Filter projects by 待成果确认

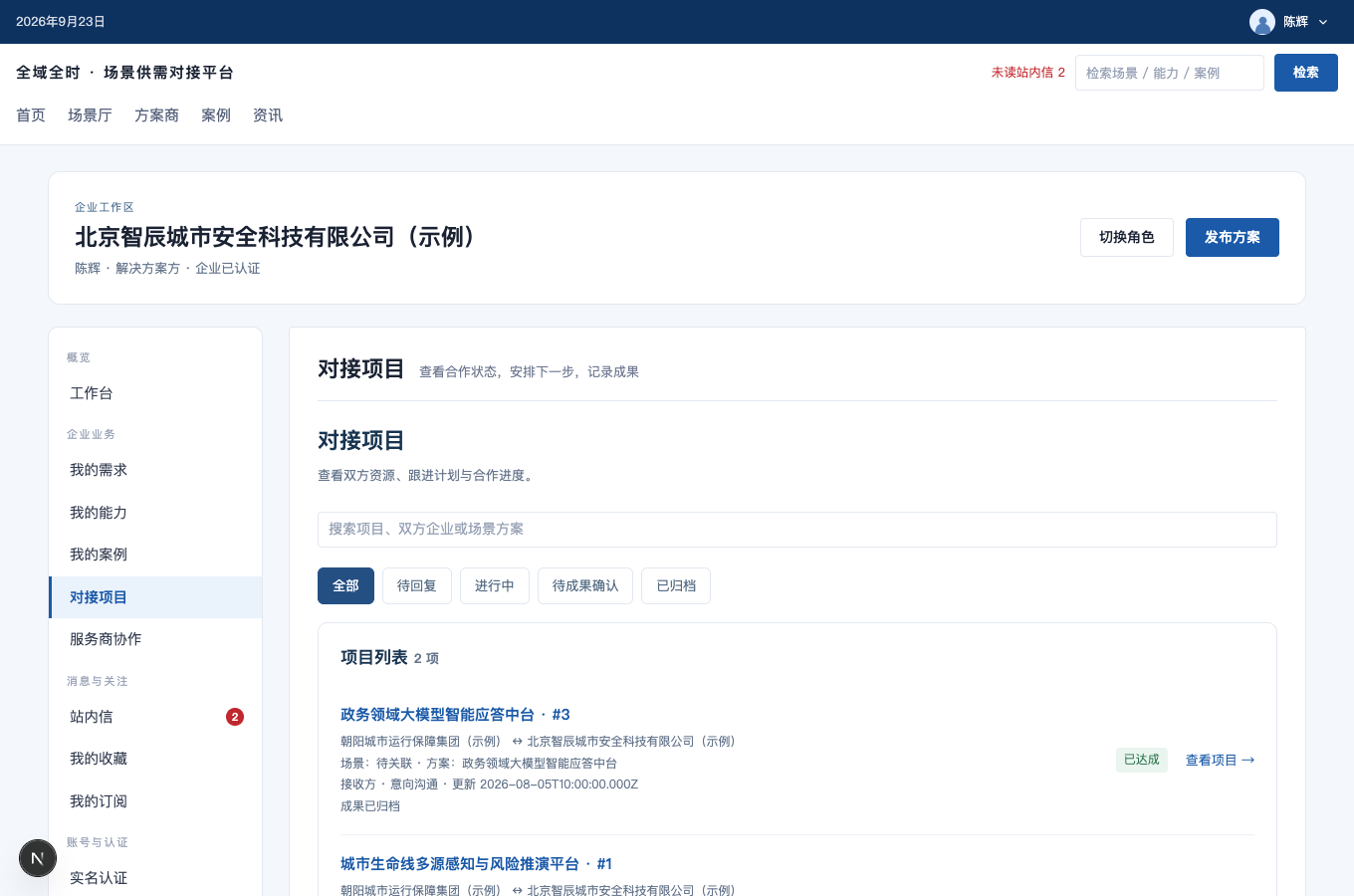click(x=585, y=585)
